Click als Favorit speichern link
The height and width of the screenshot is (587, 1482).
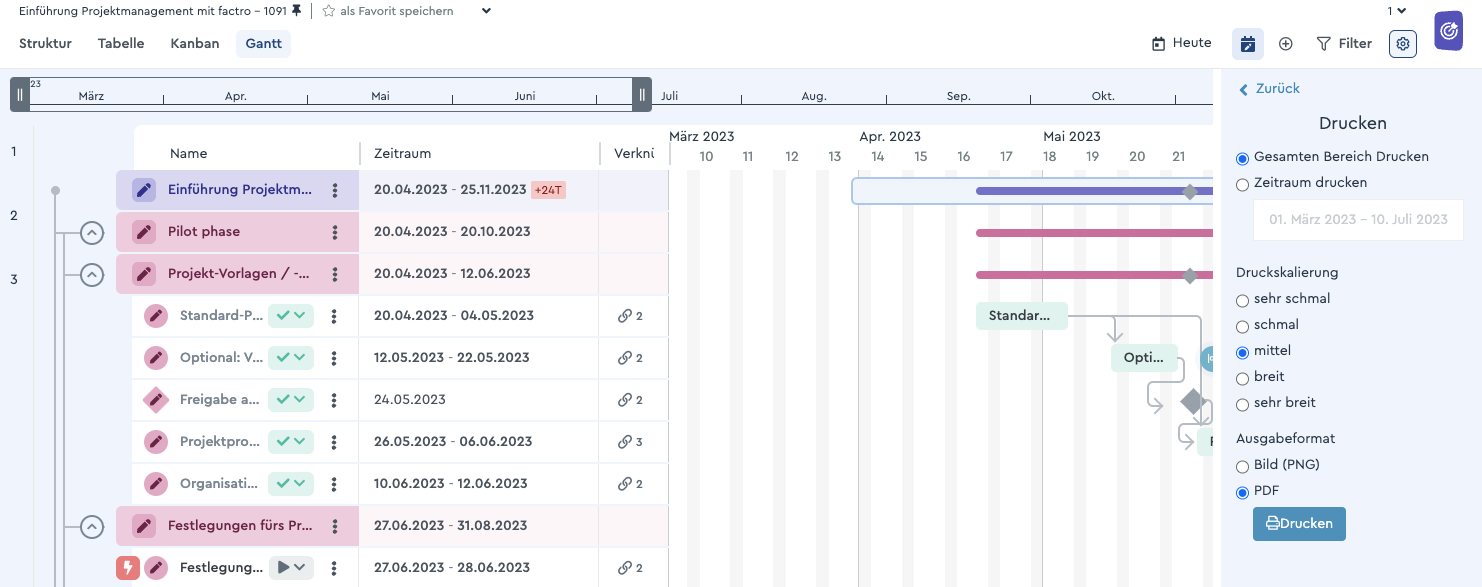(397, 11)
